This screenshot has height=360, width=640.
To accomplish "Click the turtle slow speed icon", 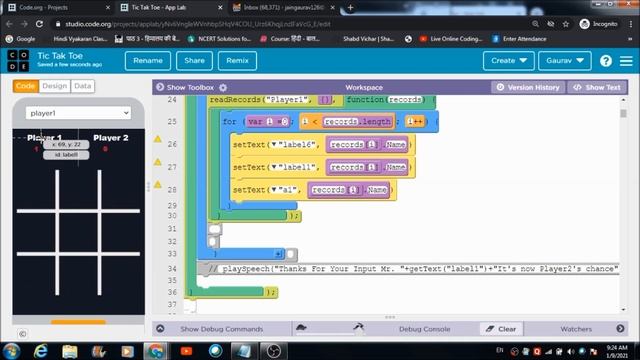I will [x=301, y=327].
